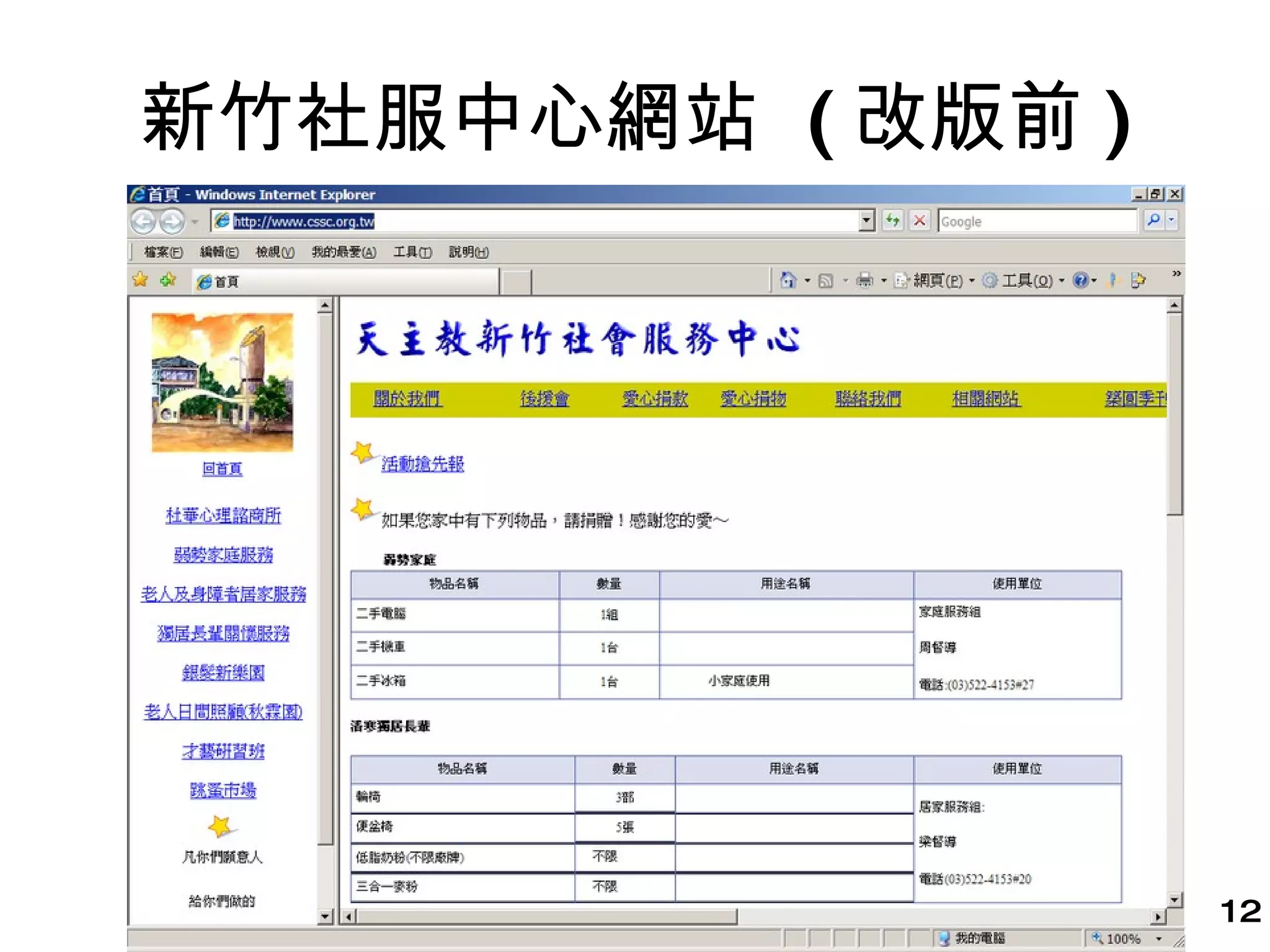The image size is (1270, 952).
Task: Click the Google search box
Action: coord(1037,221)
